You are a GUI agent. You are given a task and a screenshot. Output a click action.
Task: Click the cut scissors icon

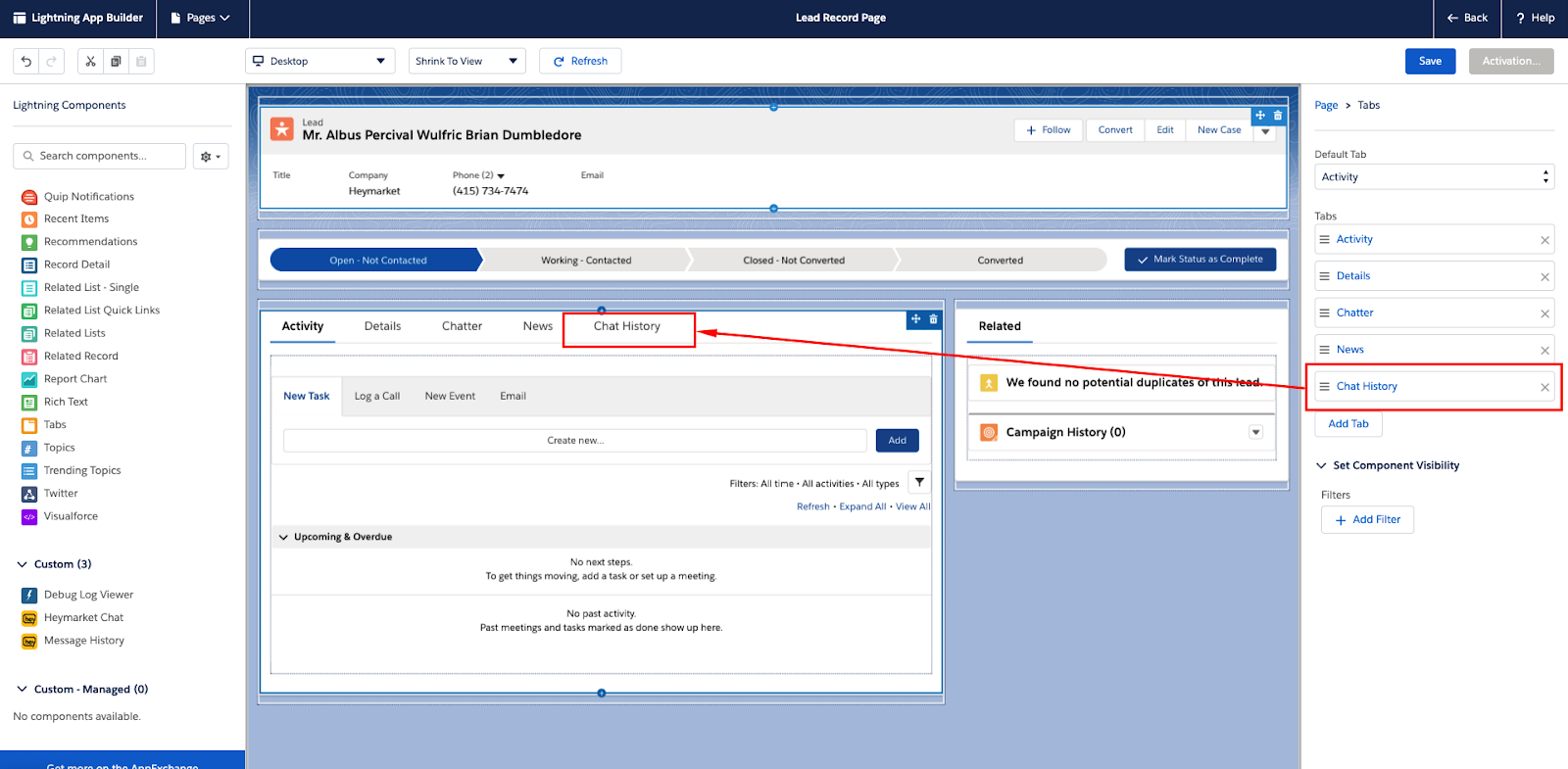90,61
